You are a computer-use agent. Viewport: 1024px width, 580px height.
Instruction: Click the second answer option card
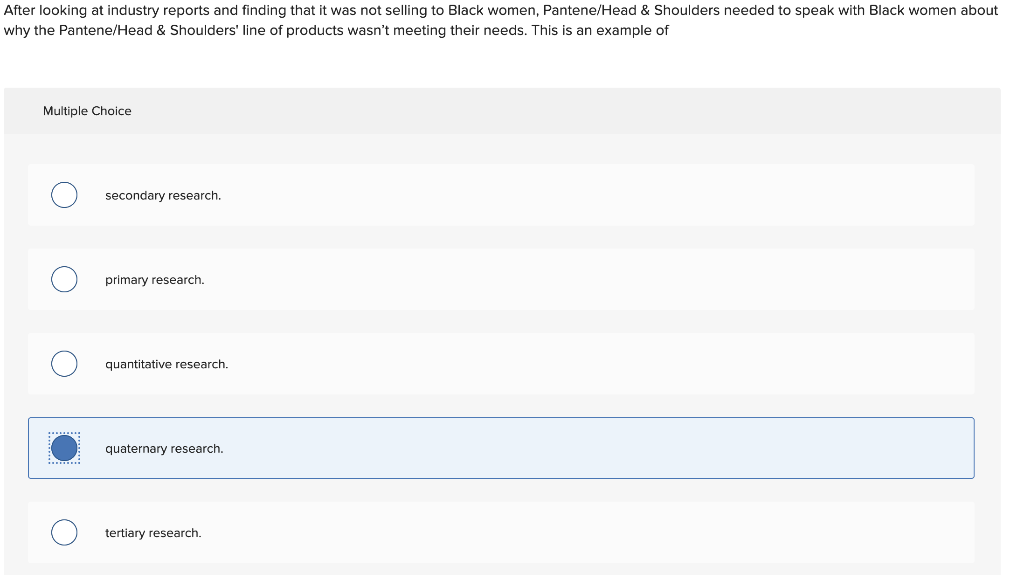pyautogui.click(x=500, y=279)
